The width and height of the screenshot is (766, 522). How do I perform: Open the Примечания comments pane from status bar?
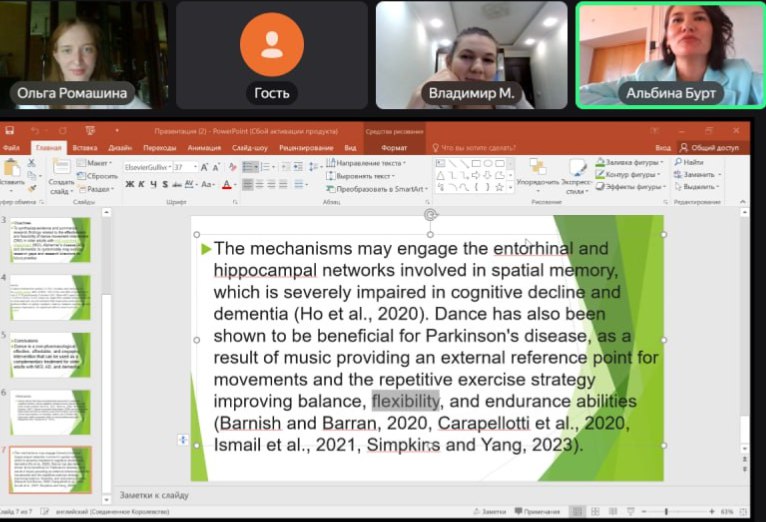coord(537,511)
